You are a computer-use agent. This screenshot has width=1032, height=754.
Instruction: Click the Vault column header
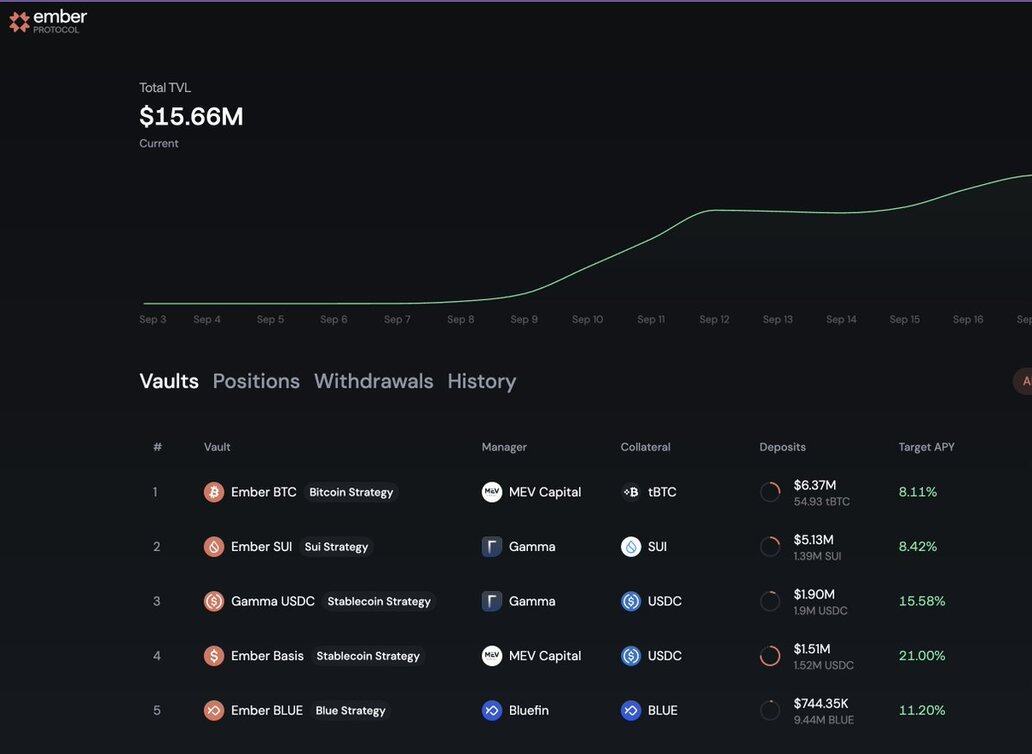coord(217,447)
